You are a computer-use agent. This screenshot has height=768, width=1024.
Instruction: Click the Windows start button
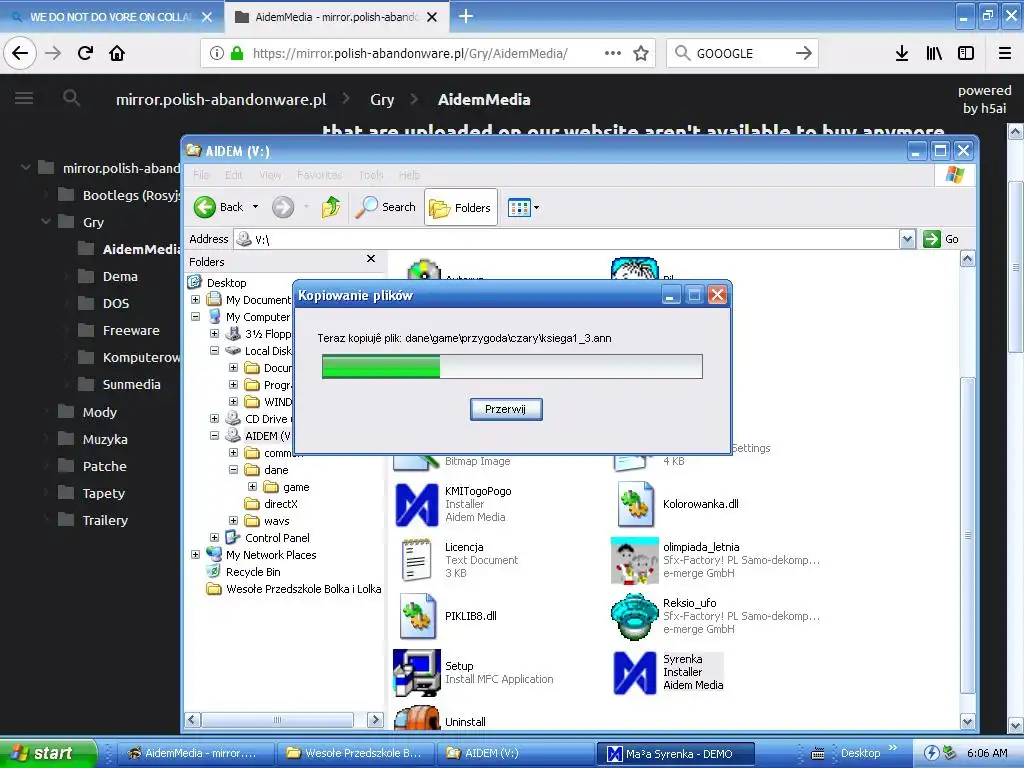click(48, 753)
